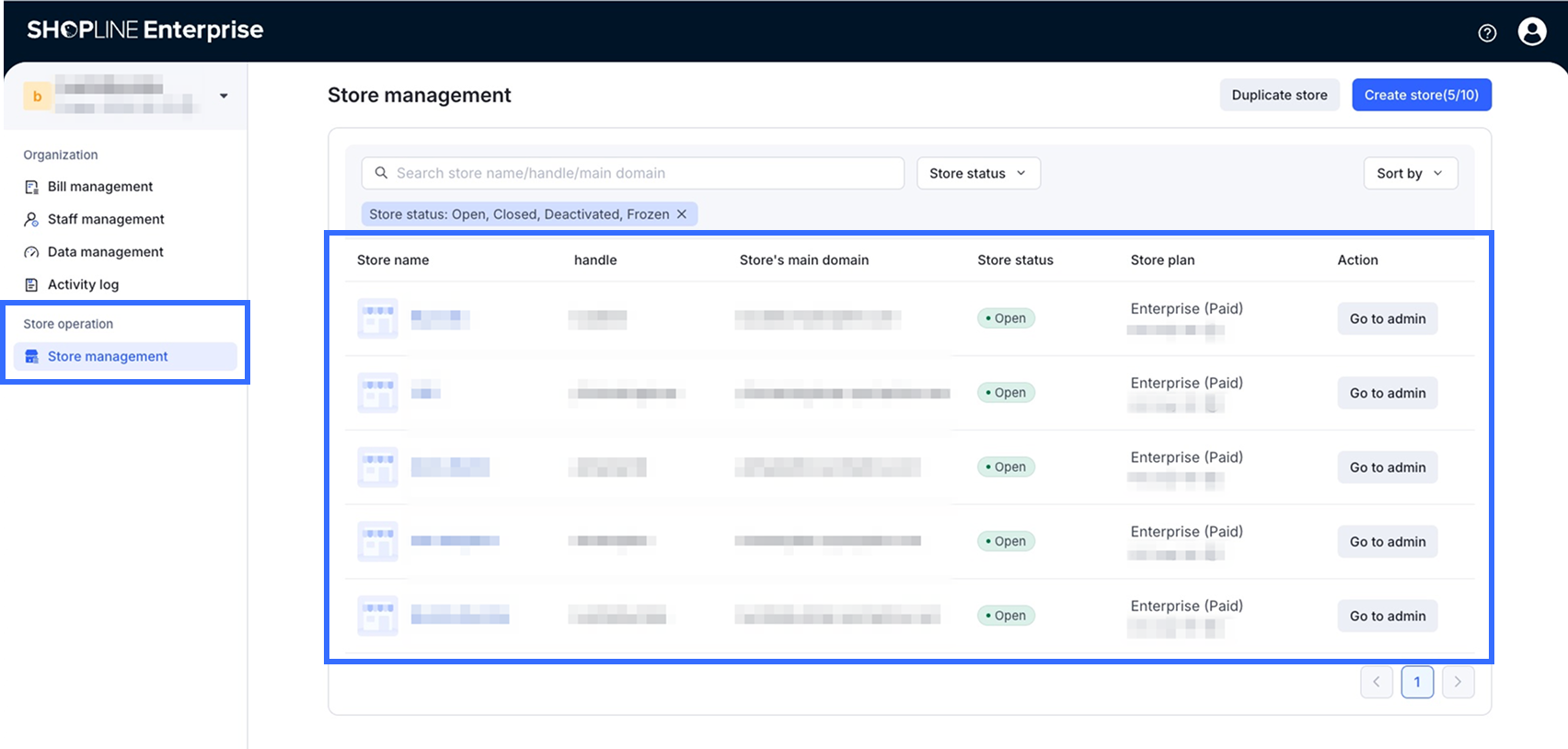
Task: Open the help question mark icon
Action: point(1487,33)
